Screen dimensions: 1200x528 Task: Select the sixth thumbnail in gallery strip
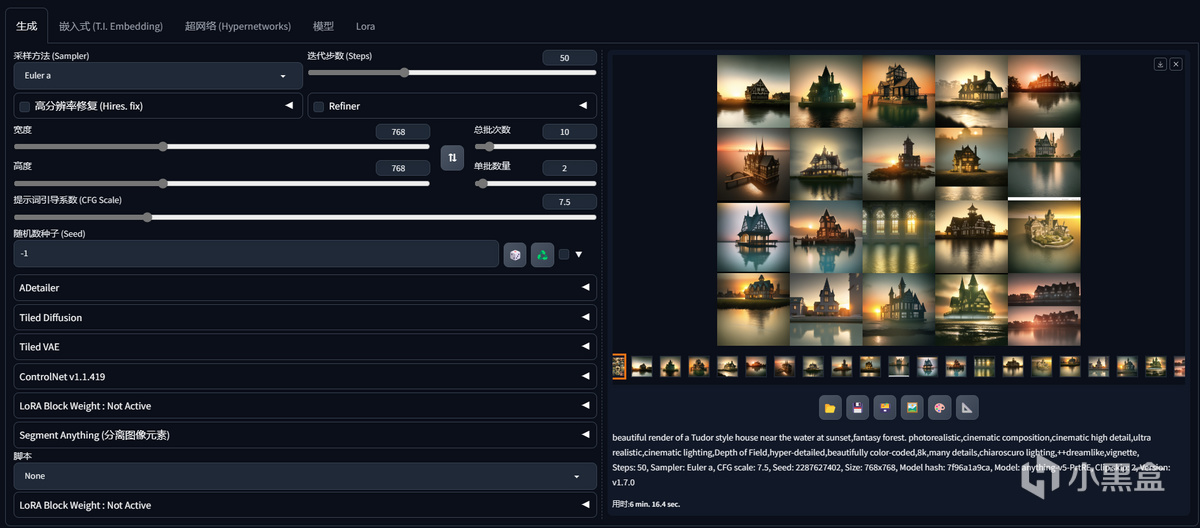756,367
